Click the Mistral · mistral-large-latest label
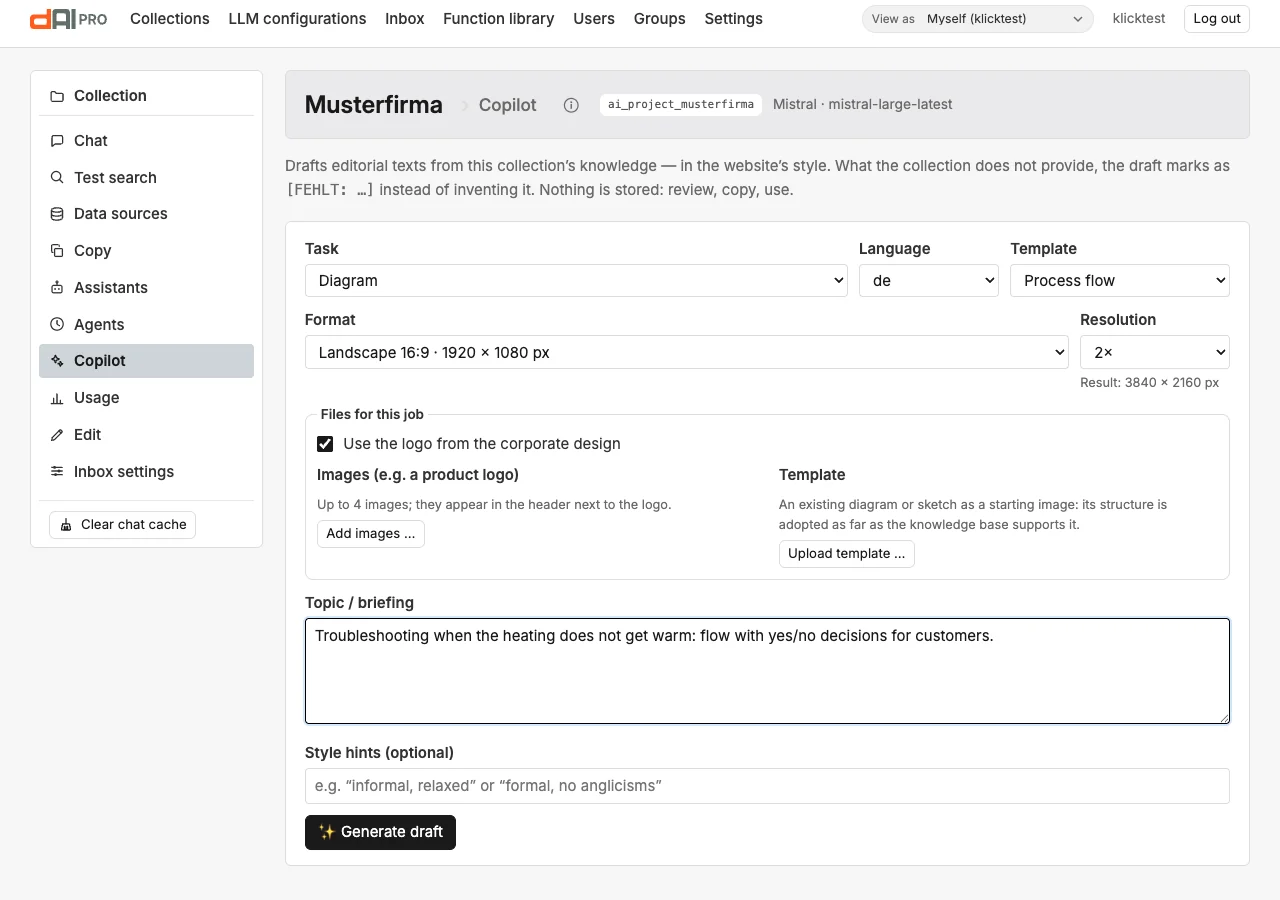Viewport: 1280px width, 900px height. (862, 105)
